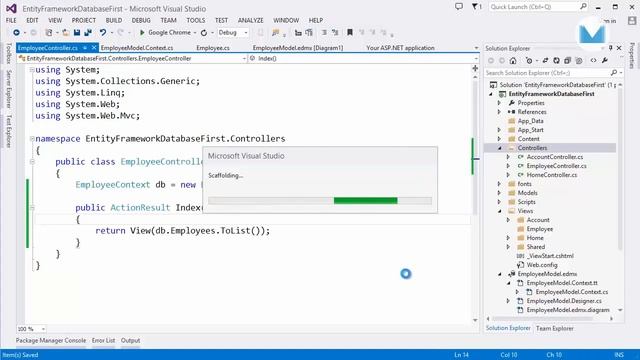Click Solution Explorer Refresh icon
The height and width of the screenshot is (360, 640).
coord(556,60)
